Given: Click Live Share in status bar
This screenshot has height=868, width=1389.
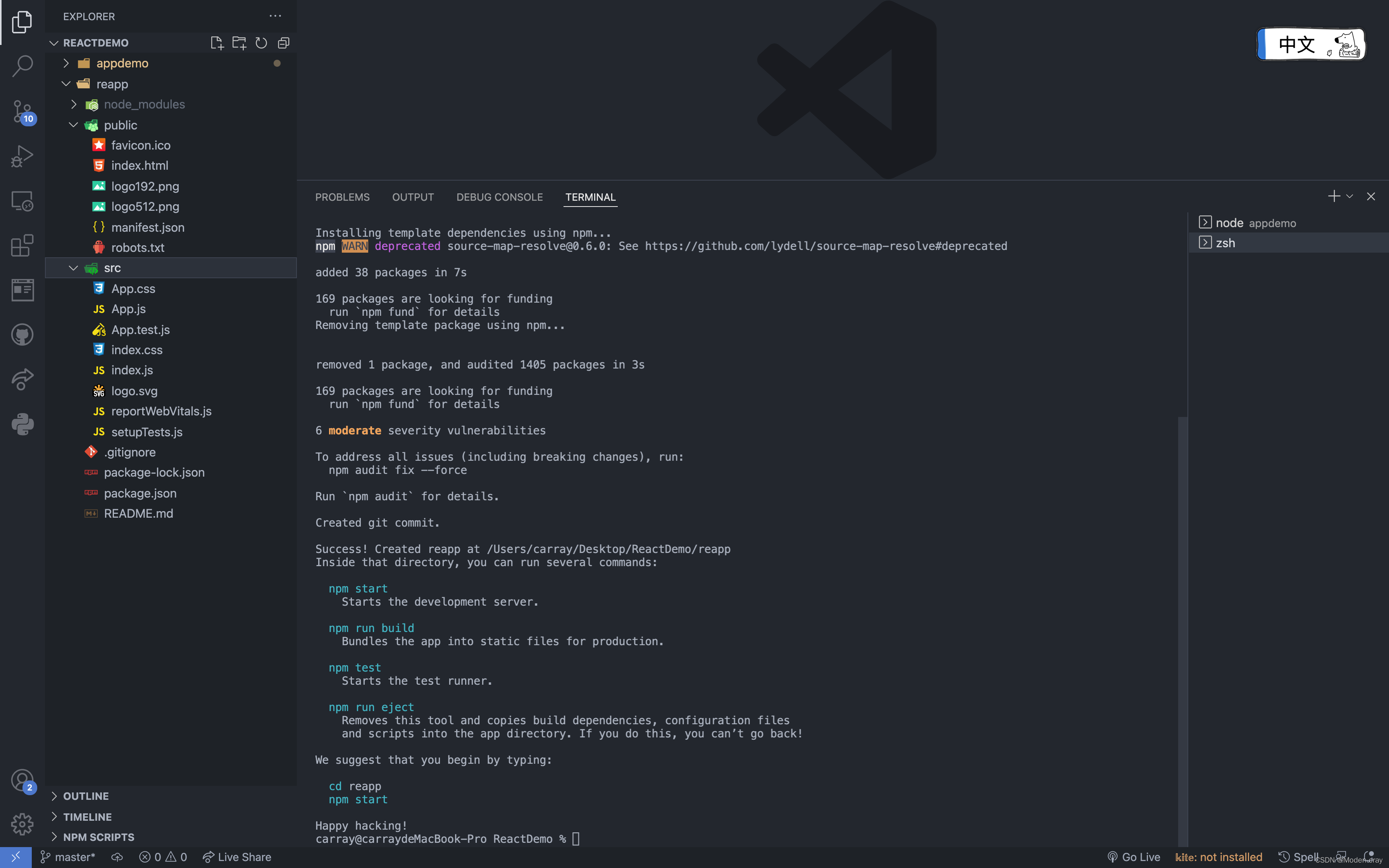Looking at the screenshot, I should coord(237,856).
